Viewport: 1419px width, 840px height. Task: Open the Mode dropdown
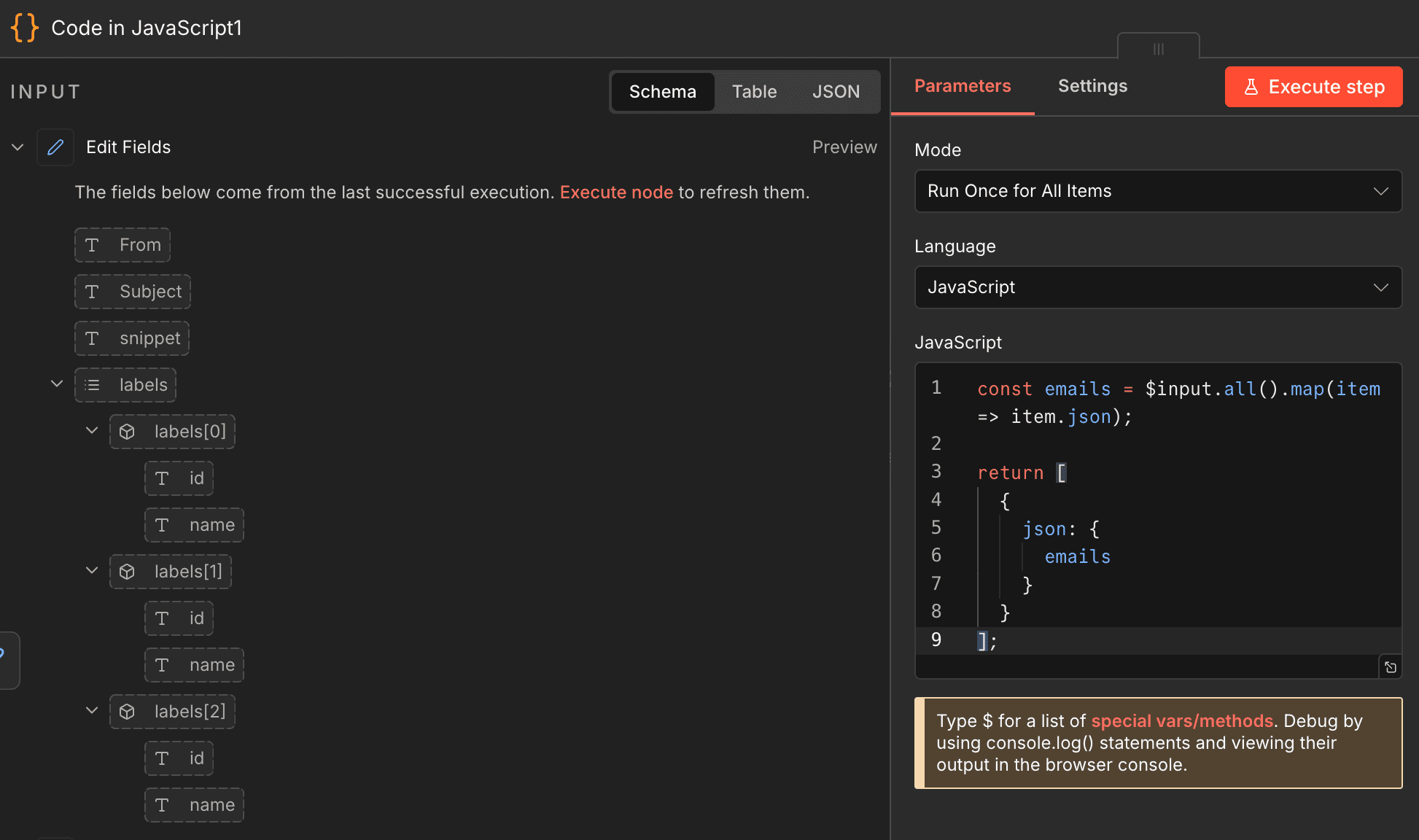click(1157, 191)
